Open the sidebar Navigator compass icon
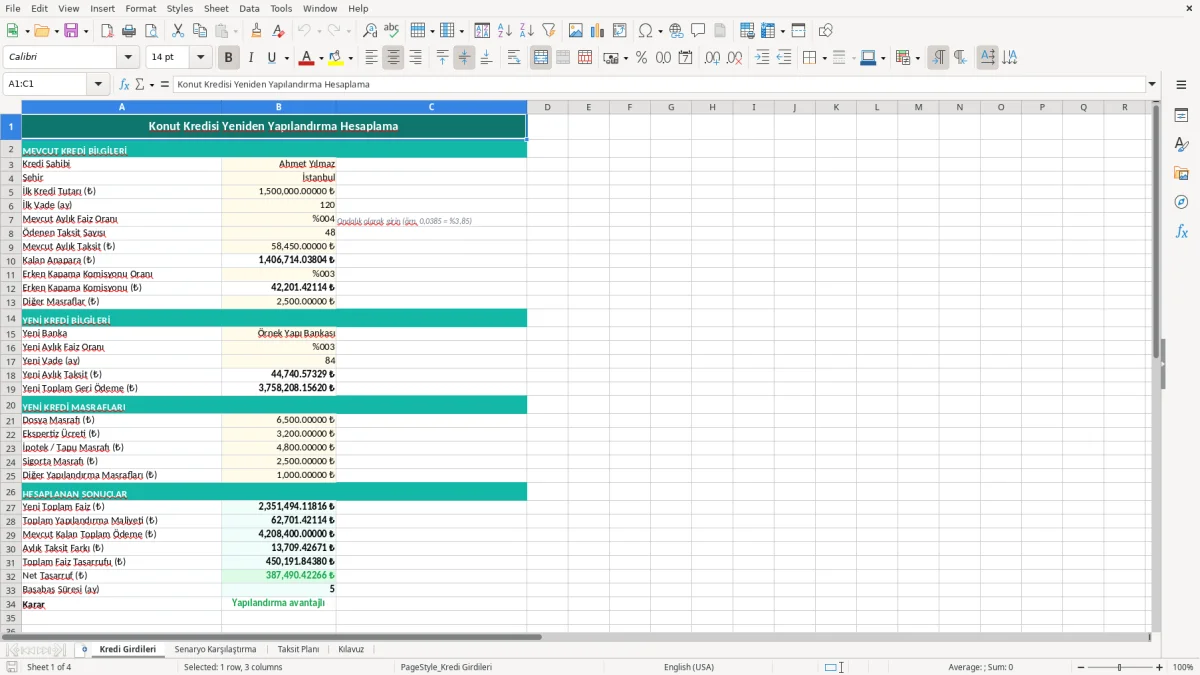1200x675 pixels. tap(1181, 203)
